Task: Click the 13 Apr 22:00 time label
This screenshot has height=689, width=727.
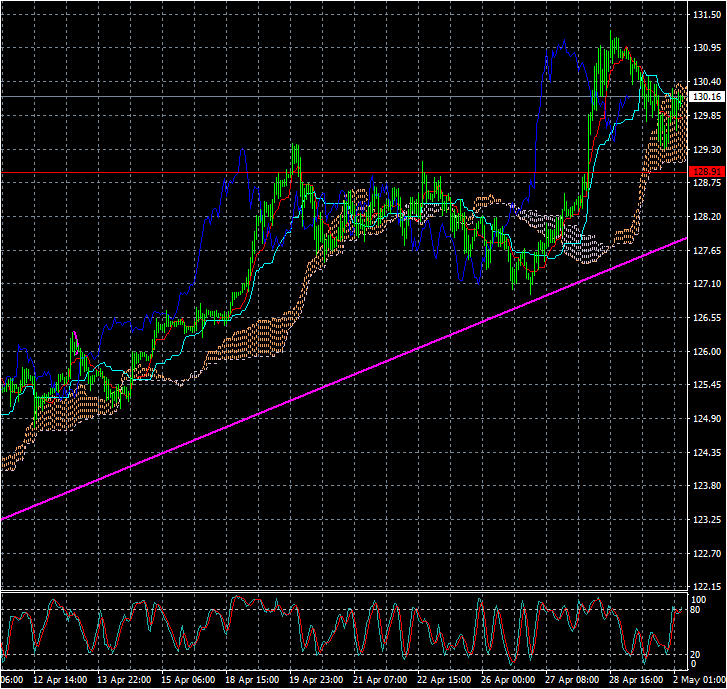Action: (x=124, y=680)
